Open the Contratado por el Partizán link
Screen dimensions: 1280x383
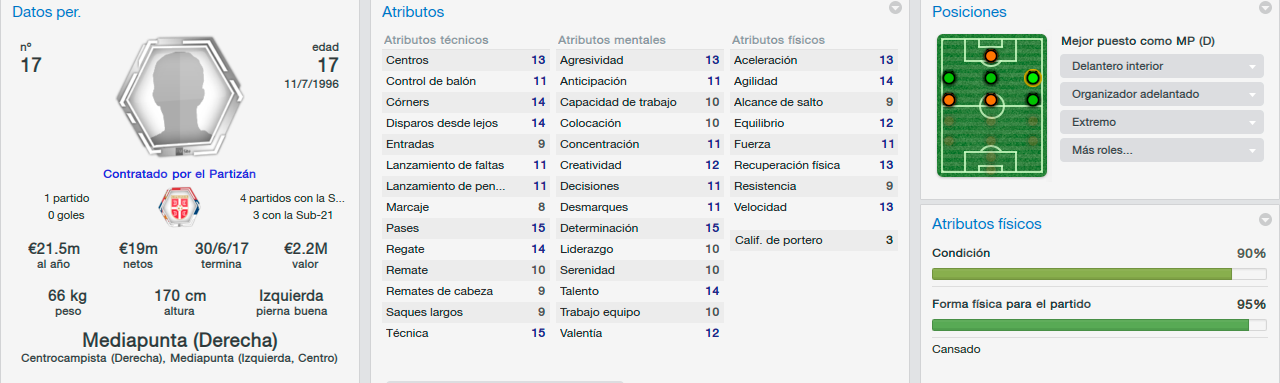click(179, 173)
